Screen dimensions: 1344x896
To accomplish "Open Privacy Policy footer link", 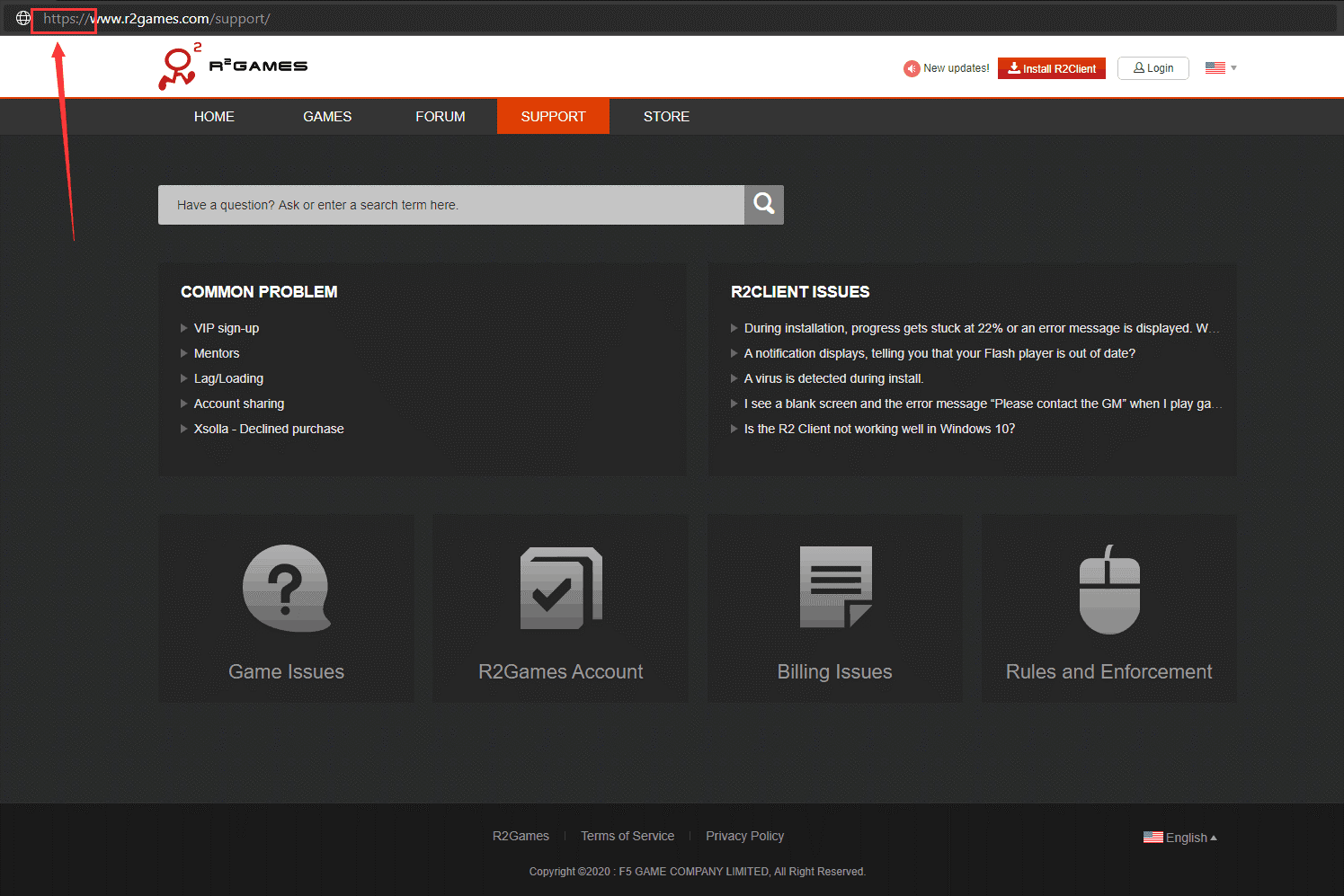I will click(745, 836).
